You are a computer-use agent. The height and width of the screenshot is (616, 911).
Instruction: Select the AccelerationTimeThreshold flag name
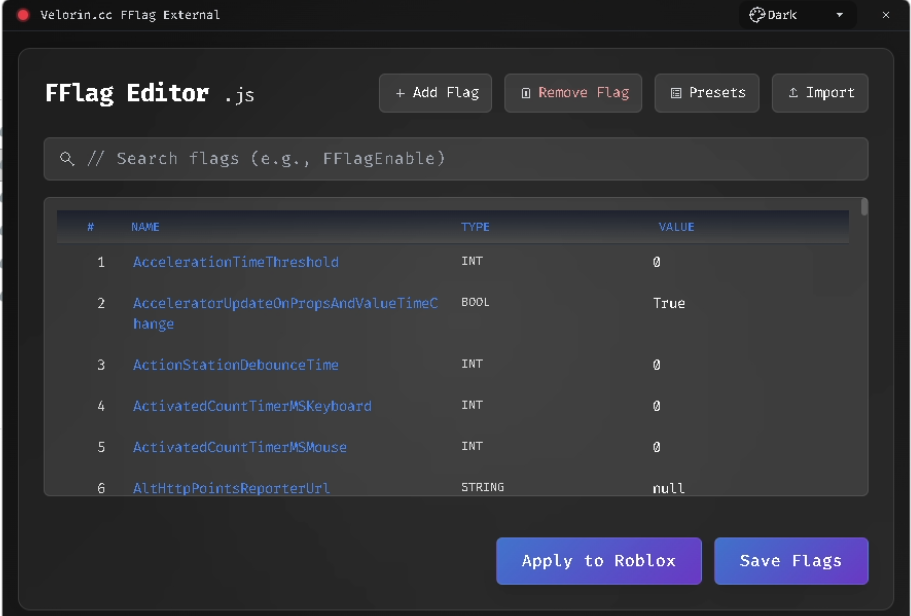pyautogui.click(x=236, y=262)
